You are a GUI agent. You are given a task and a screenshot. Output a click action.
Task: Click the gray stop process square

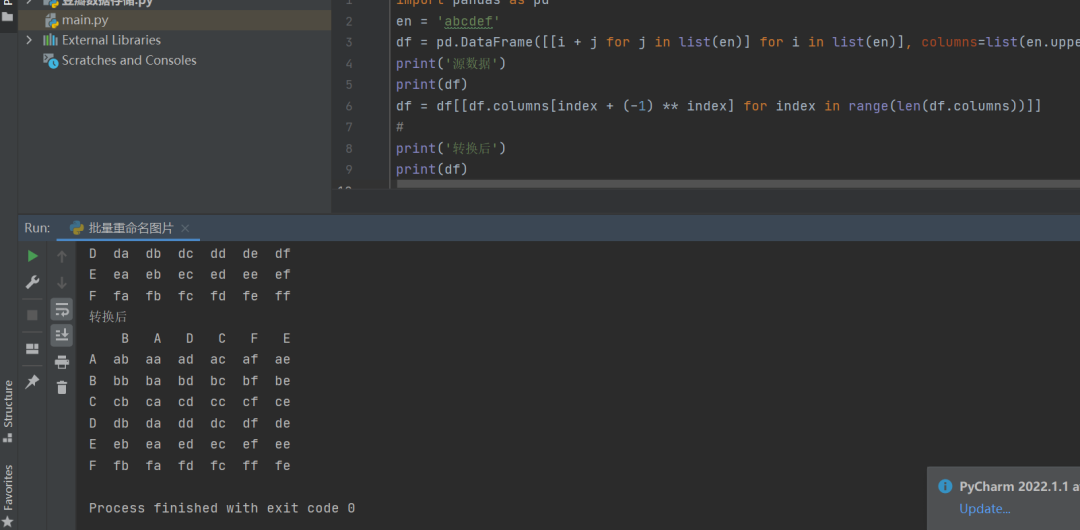tap(32, 315)
